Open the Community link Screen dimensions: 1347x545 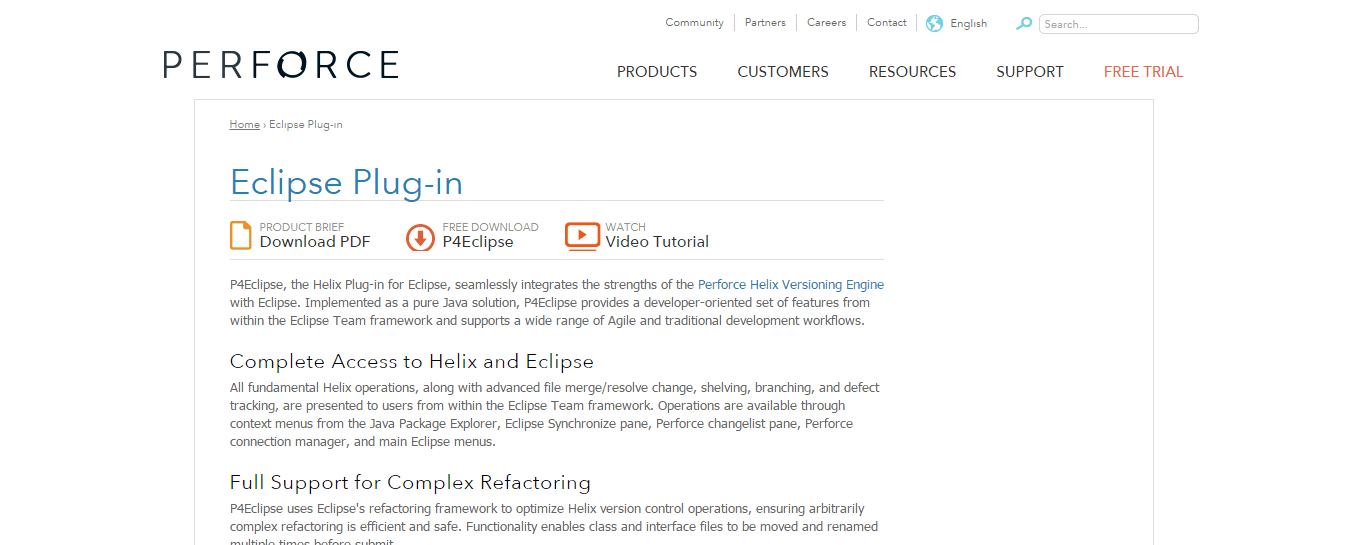coord(694,23)
